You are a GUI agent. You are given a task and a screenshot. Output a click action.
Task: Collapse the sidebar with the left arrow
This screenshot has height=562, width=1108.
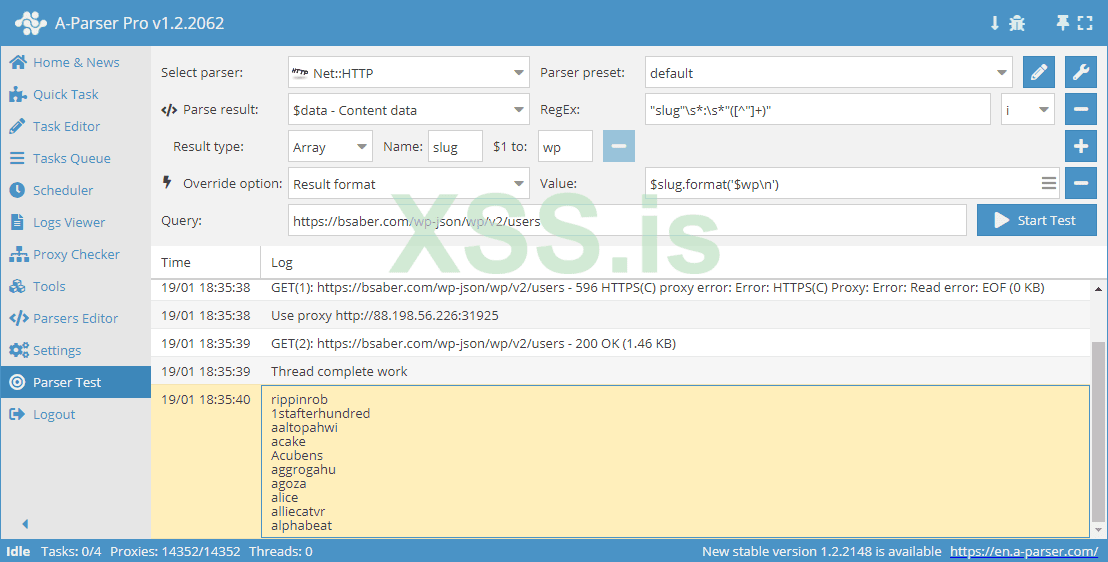pos(25,524)
